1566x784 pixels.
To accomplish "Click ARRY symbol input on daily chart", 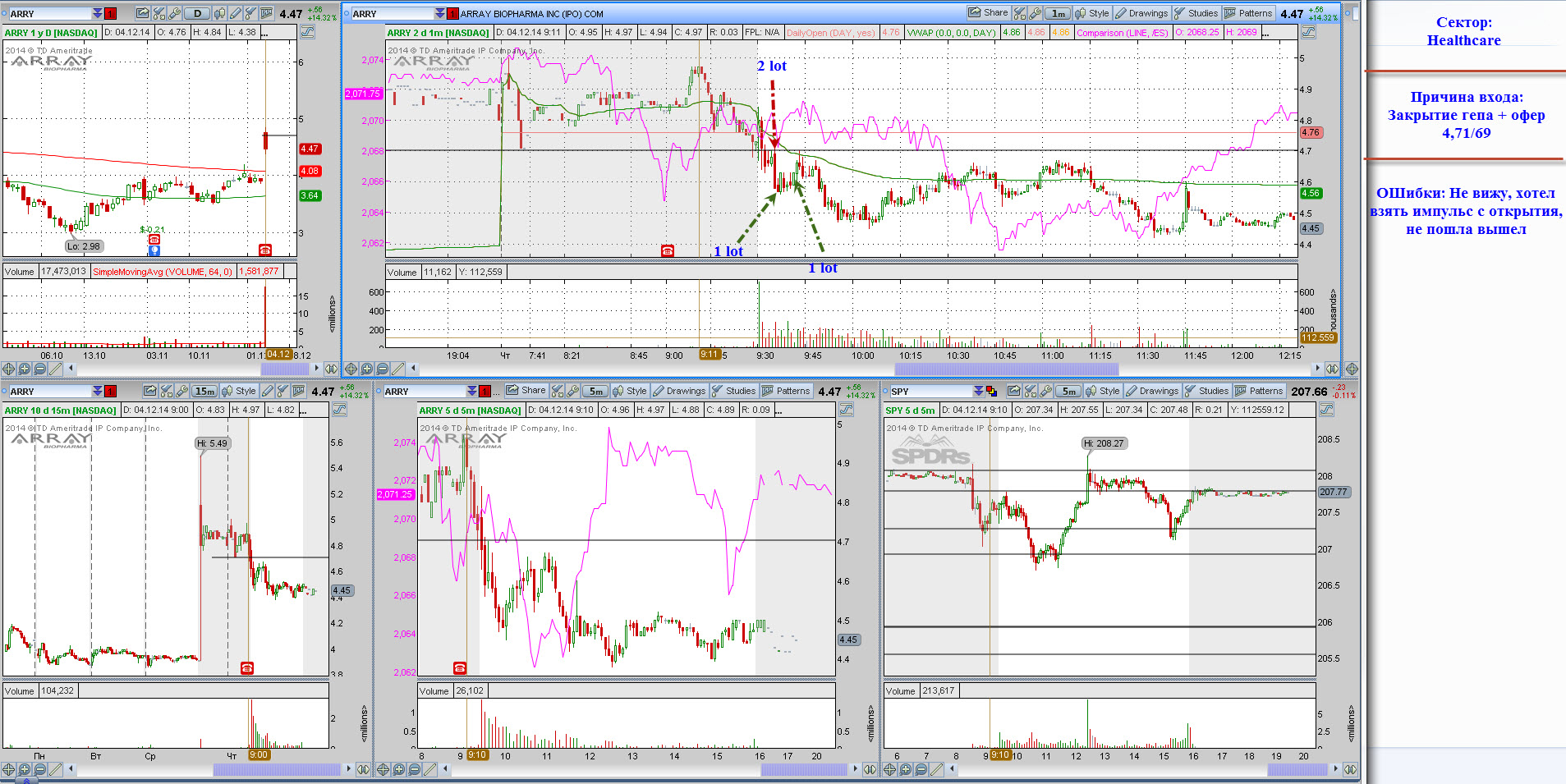I will [x=49, y=13].
